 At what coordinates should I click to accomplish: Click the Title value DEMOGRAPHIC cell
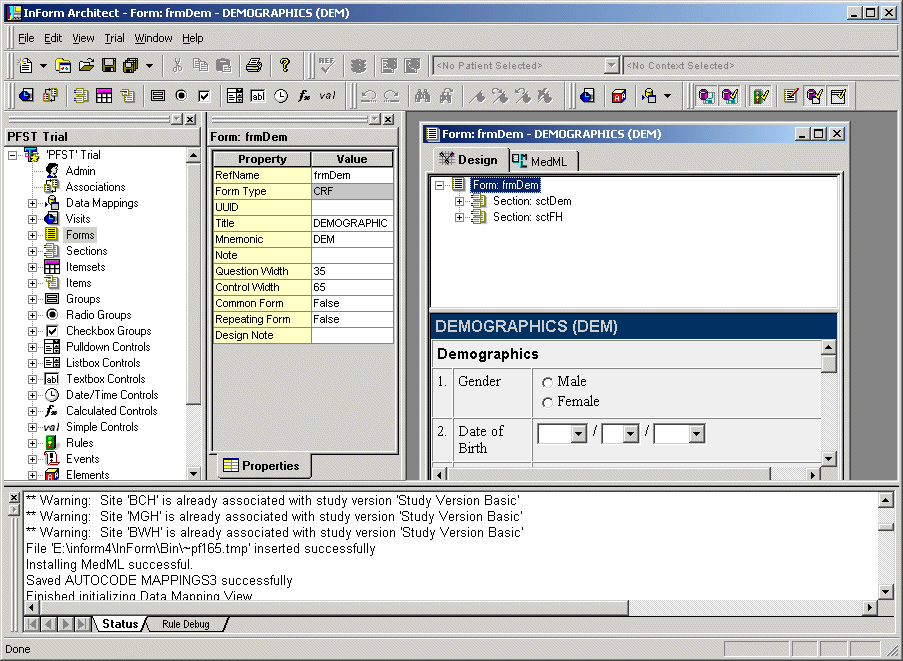(x=352, y=223)
